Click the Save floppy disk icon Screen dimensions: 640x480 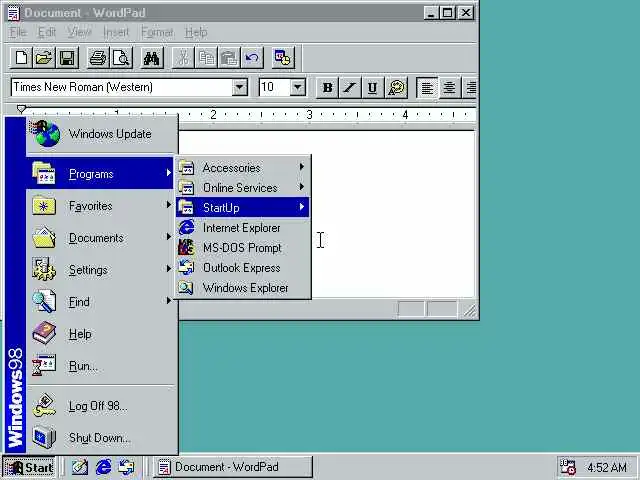(67, 58)
